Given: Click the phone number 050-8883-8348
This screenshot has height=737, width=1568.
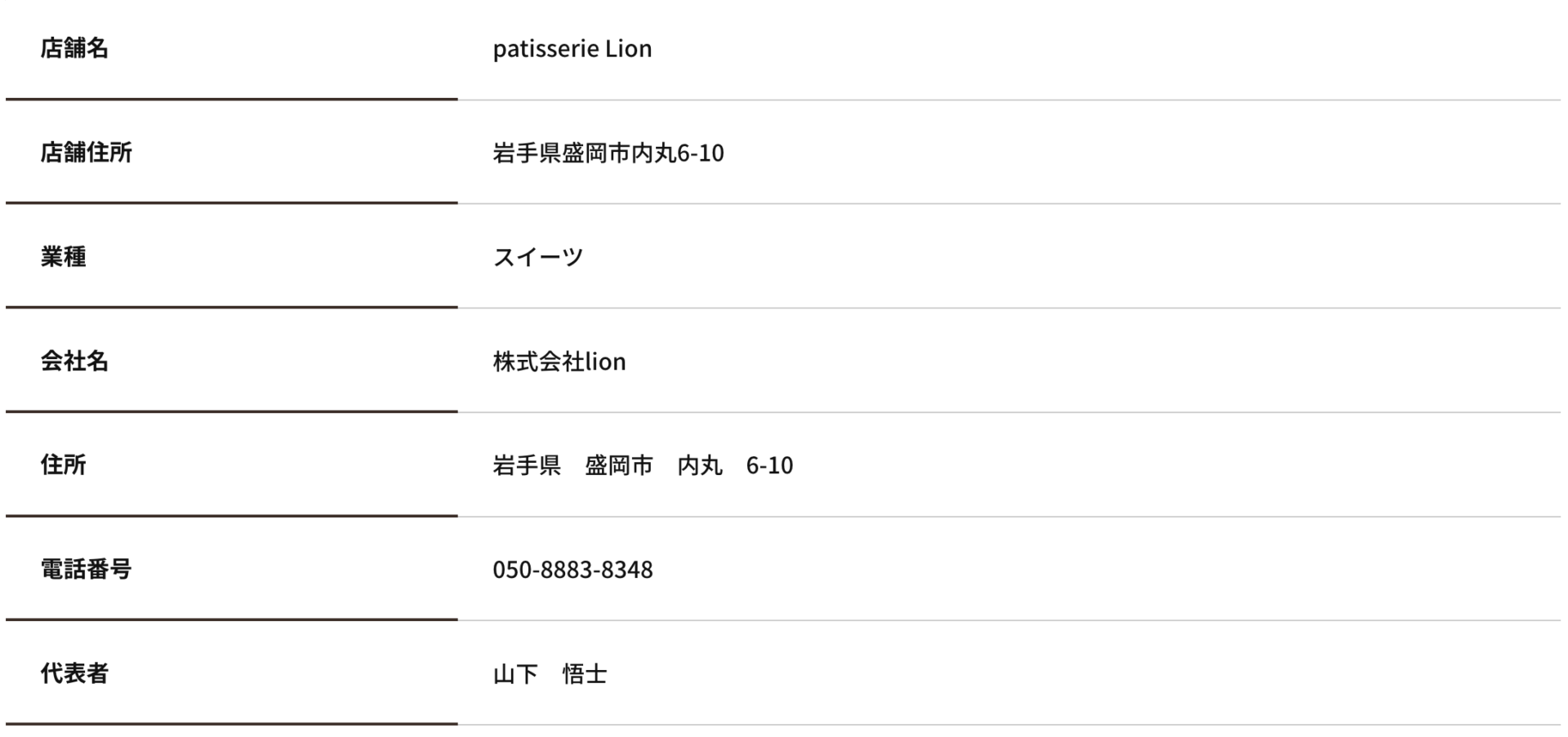Looking at the screenshot, I should tap(572, 570).
